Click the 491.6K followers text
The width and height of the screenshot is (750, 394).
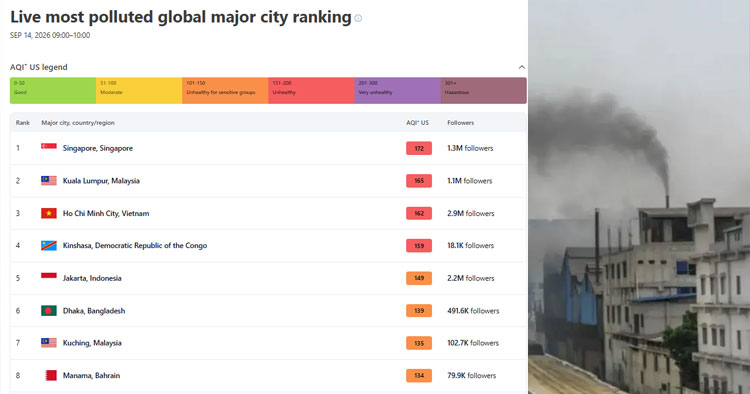(473, 311)
